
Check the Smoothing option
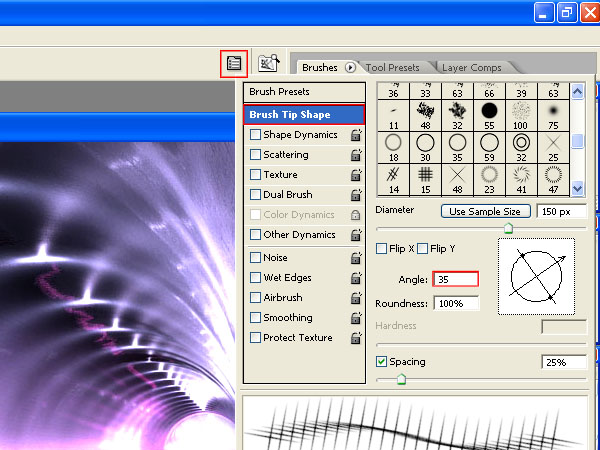tap(255, 318)
